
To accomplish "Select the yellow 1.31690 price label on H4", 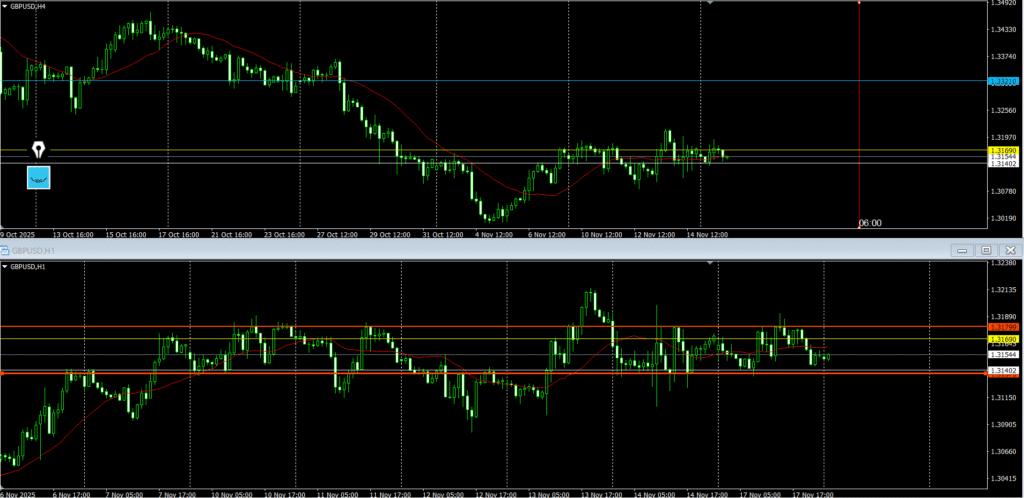I will point(1003,150).
